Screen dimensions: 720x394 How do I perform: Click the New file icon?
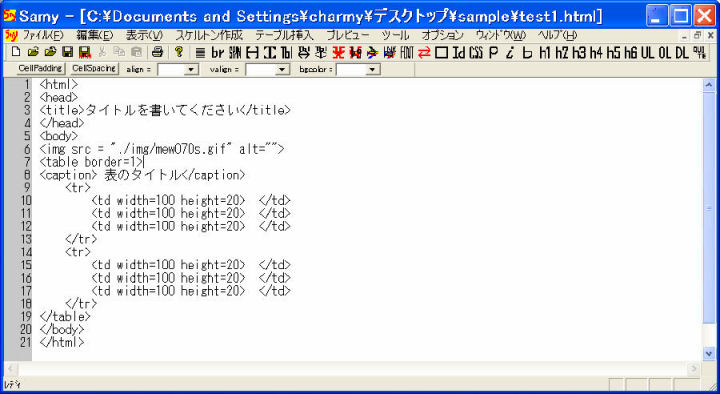(x=16, y=52)
